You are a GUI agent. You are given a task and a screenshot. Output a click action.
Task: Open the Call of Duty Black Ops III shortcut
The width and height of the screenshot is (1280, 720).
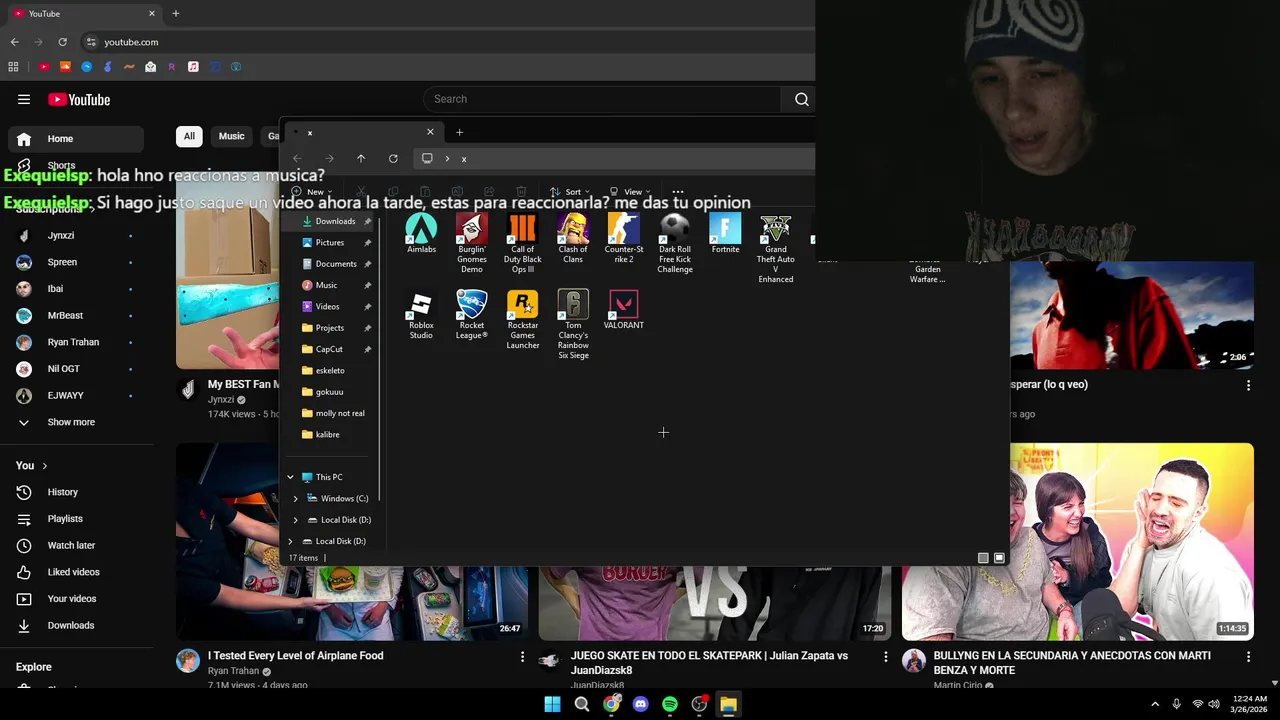click(522, 243)
